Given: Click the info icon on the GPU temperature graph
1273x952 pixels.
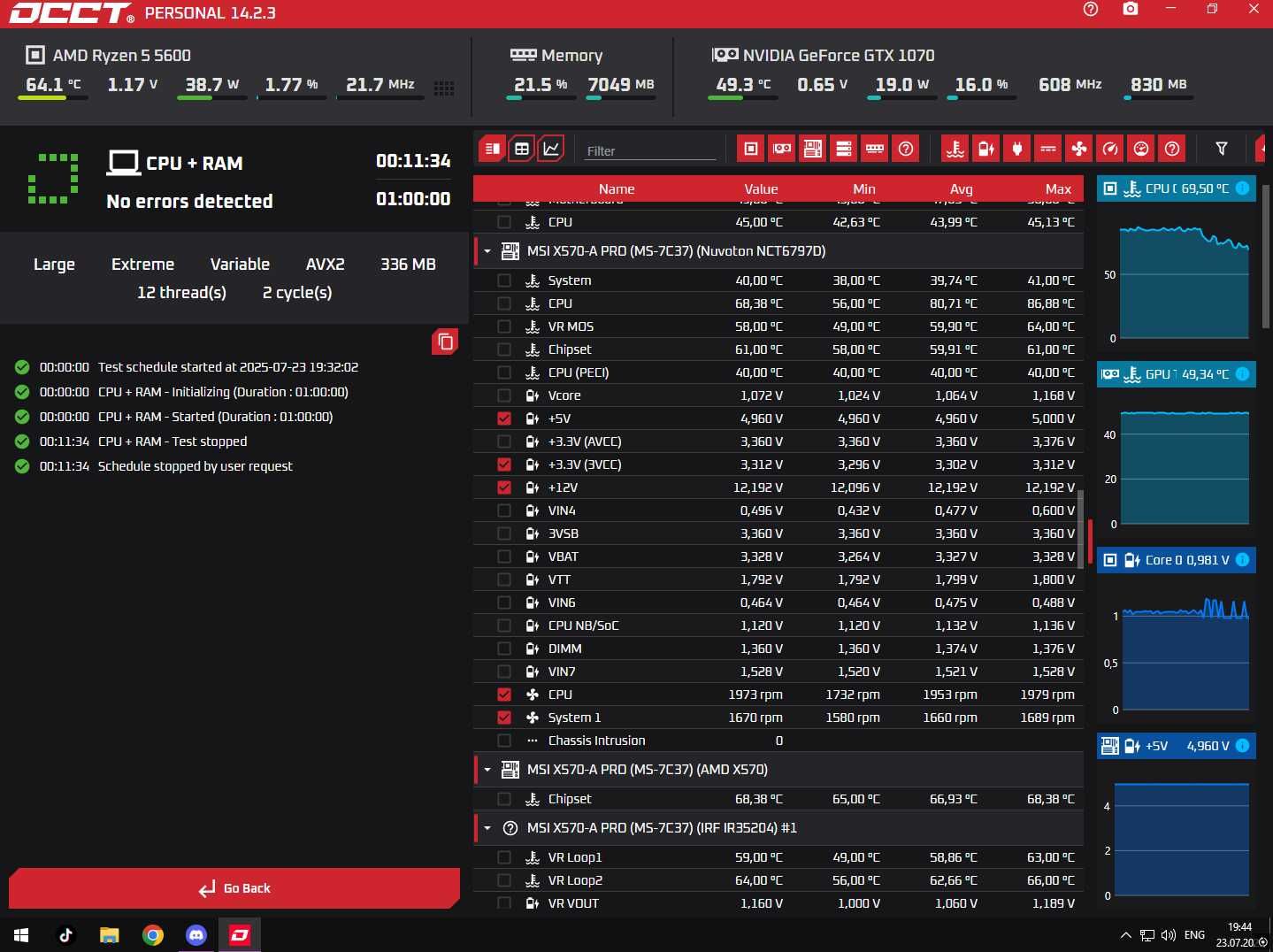Looking at the screenshot, I should 1242,374.
